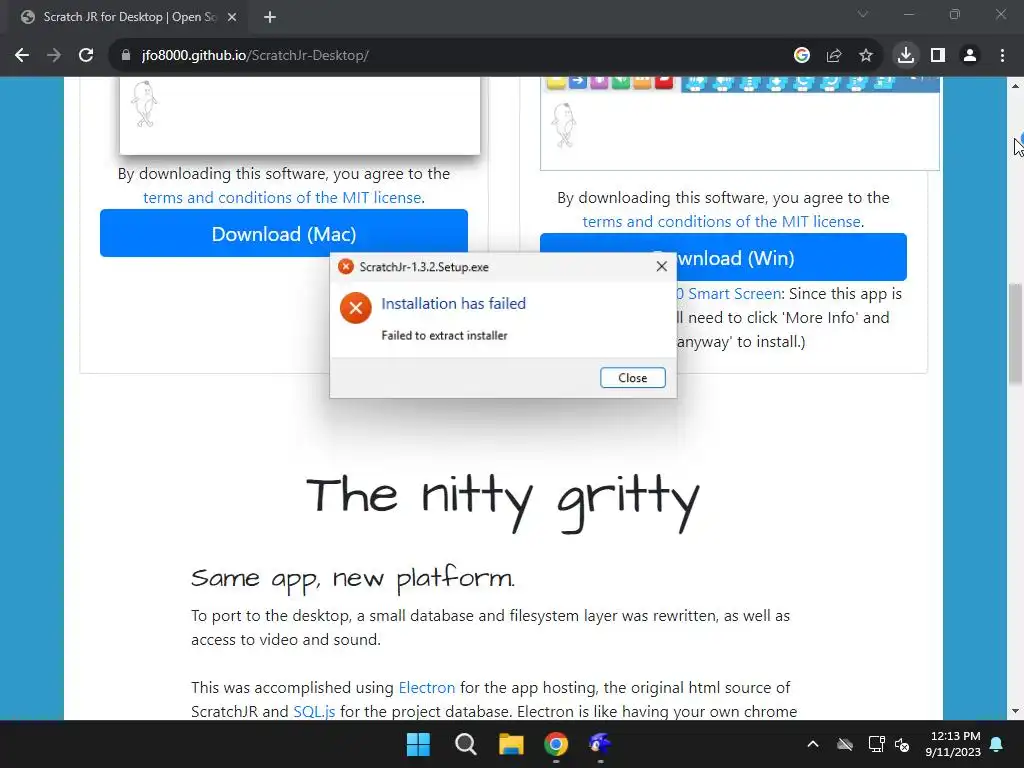This screenshot has height=768, width=1024.
Task: Click the cloud sync tray icon
Action: (844, 744)
